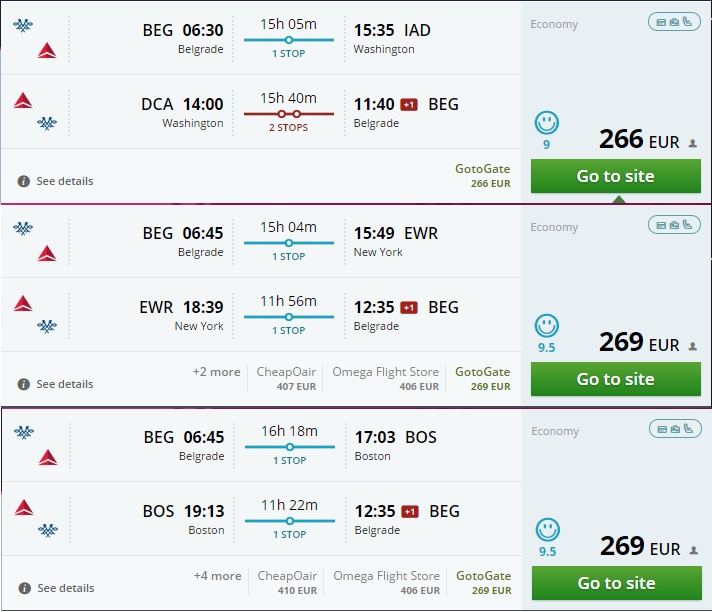Image resolution: width=712 pixels, height=612 pixels.
Task: Click the +1 day badge next to 11:40
Action: click(x=409, y=104)
